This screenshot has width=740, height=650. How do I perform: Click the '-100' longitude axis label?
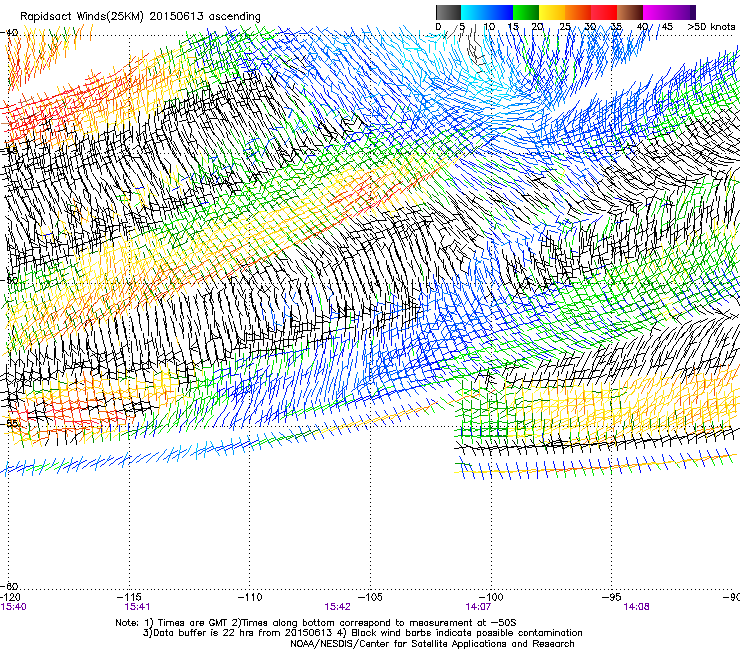(x=491, y=598)
